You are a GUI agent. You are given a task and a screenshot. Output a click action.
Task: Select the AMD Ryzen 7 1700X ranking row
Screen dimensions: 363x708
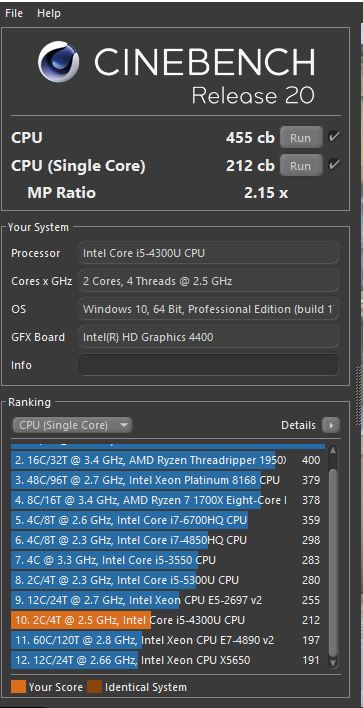[167, 500]
